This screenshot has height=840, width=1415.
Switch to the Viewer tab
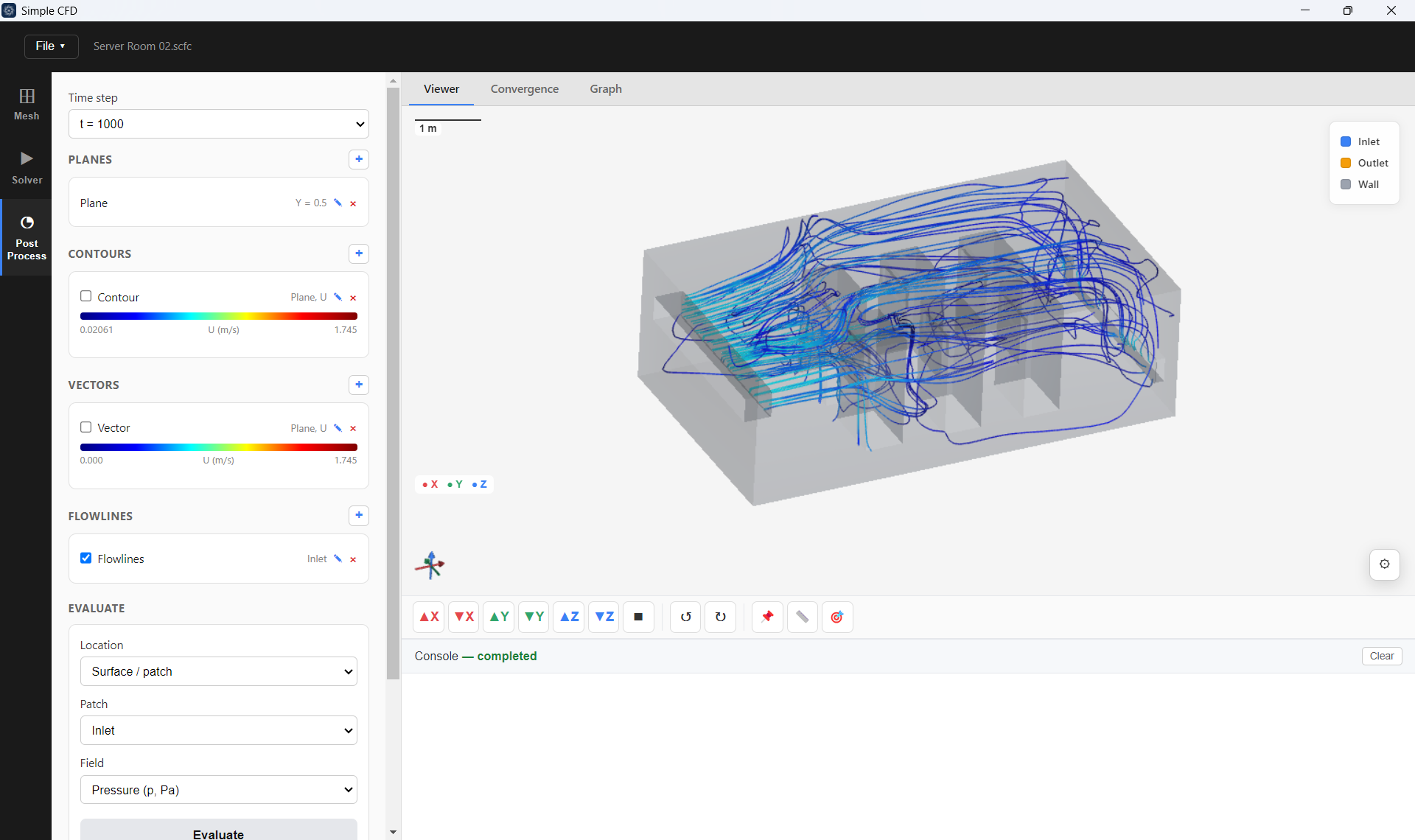click(x=441, y=88)
